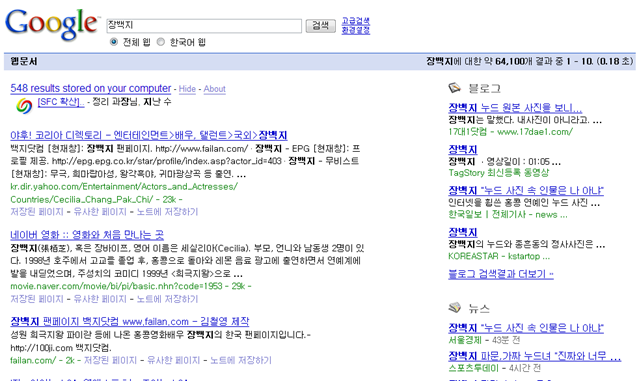Screen dimensions: 639x381
Task: Open the blog link '누드 사진 속 인물은 나 아냐'
Action: coord(526,191)
